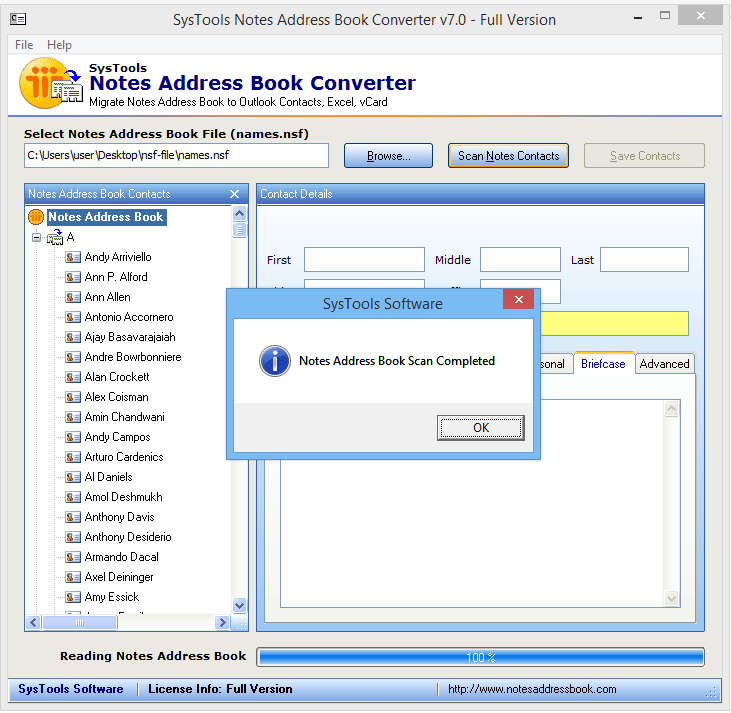Click contact card icon for Andre Bowrbonniere
The image size is (731, 713).
tap(73, 357)
